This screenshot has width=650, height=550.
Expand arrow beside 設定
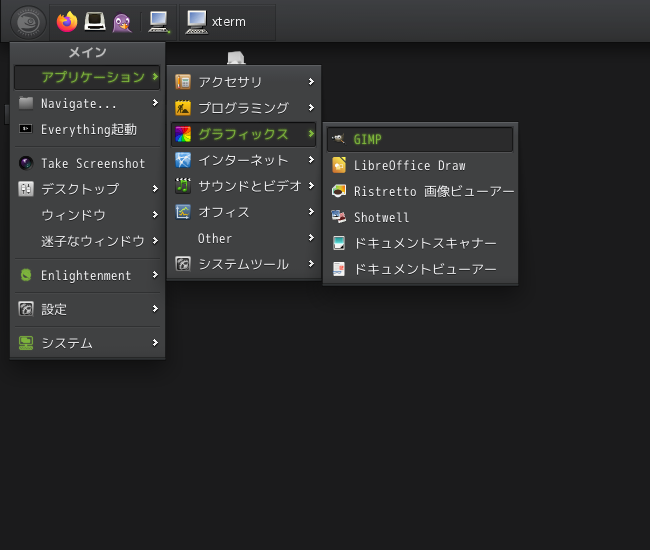(x=155, y=308)
